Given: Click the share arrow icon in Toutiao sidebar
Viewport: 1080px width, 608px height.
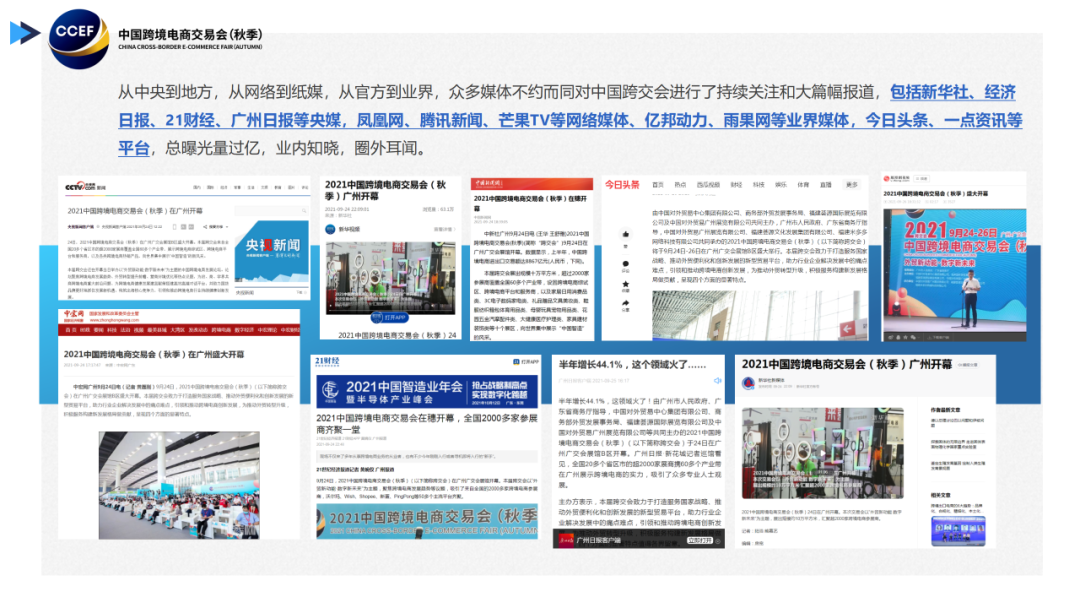Looking at the screenshot, I should tap(625, 303).
